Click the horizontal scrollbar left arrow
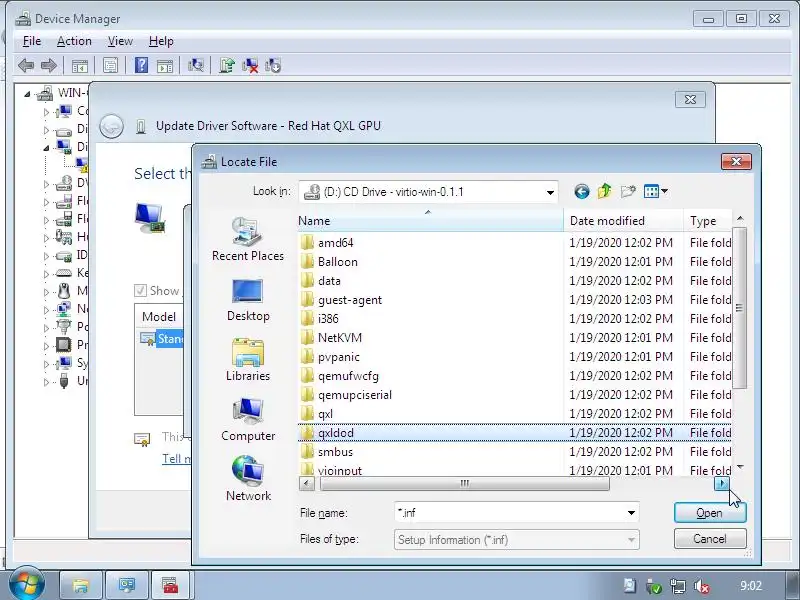 [x=307, y=483]
